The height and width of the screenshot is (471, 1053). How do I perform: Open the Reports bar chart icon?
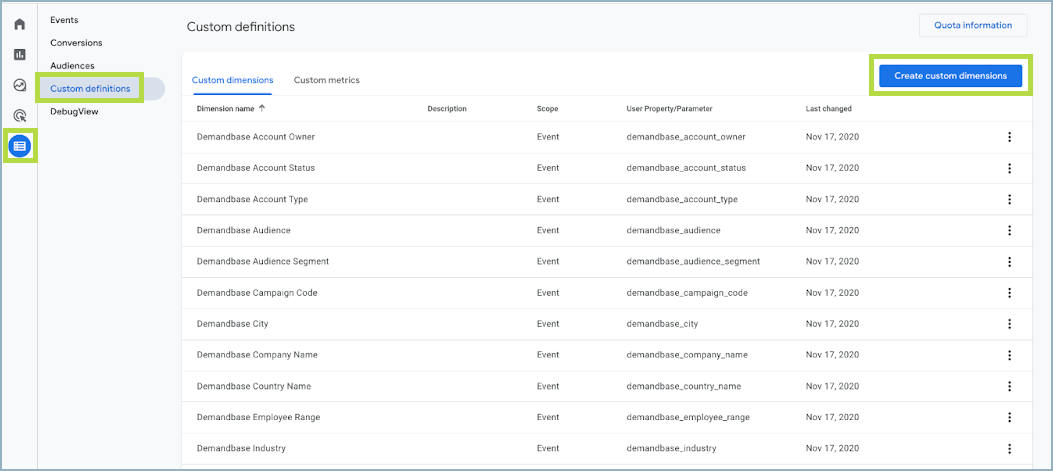tap(19, 54)
